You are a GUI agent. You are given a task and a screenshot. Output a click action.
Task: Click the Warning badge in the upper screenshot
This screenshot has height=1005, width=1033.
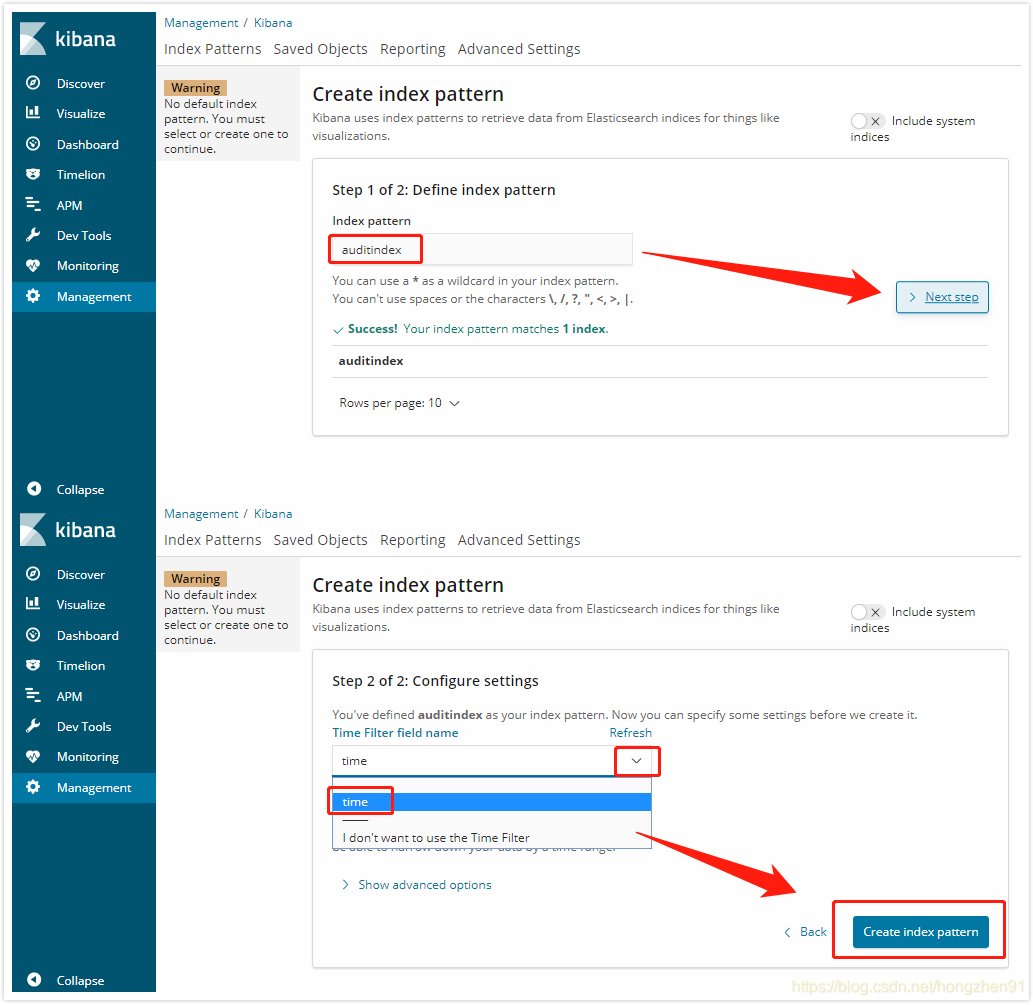[x=196, y=88]
